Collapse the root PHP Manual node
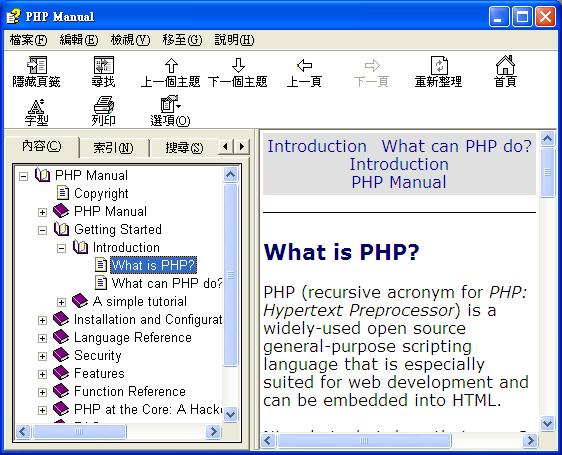 coord(23,176)
